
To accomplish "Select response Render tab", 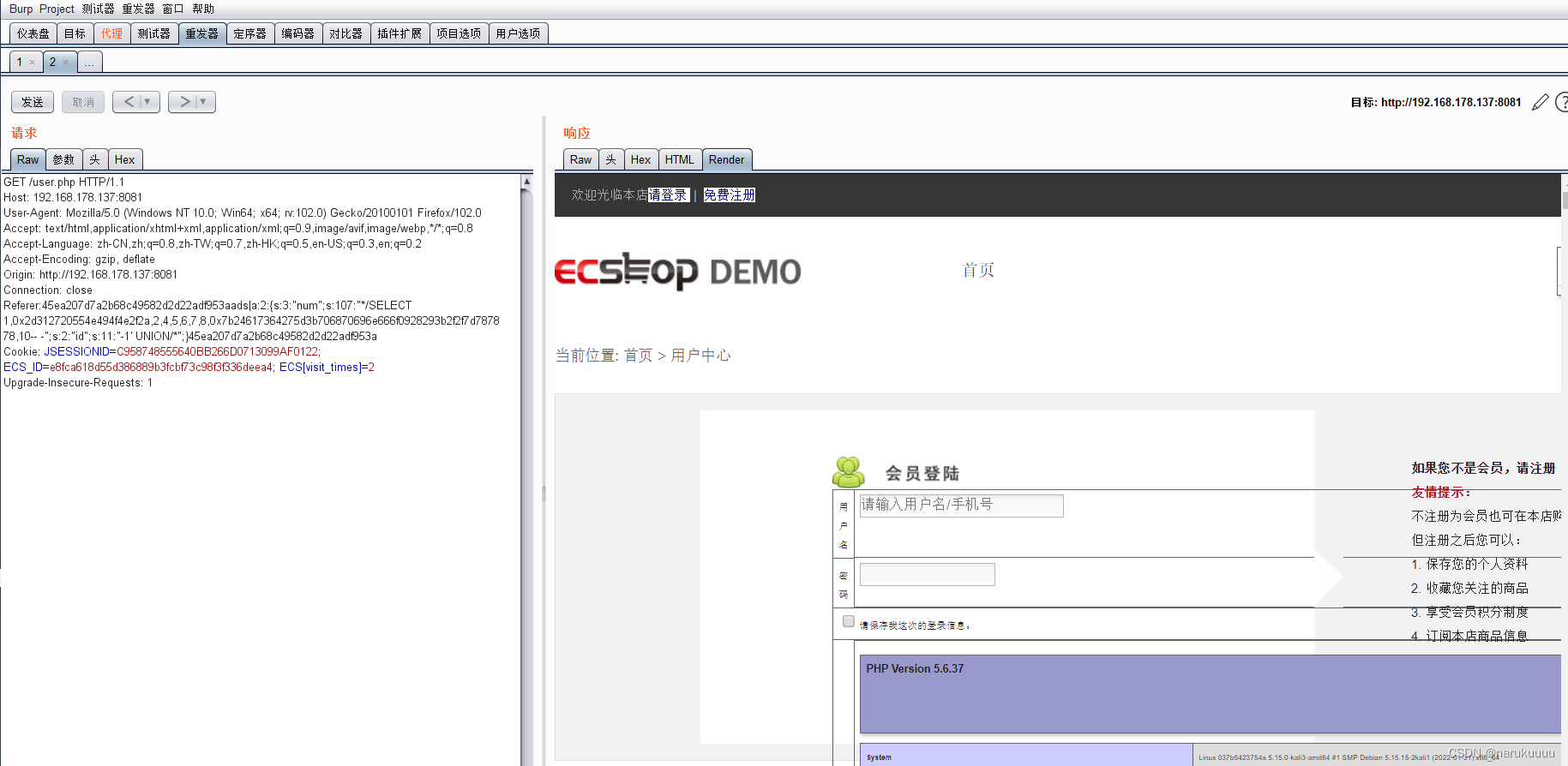I will tap(727, 159).
